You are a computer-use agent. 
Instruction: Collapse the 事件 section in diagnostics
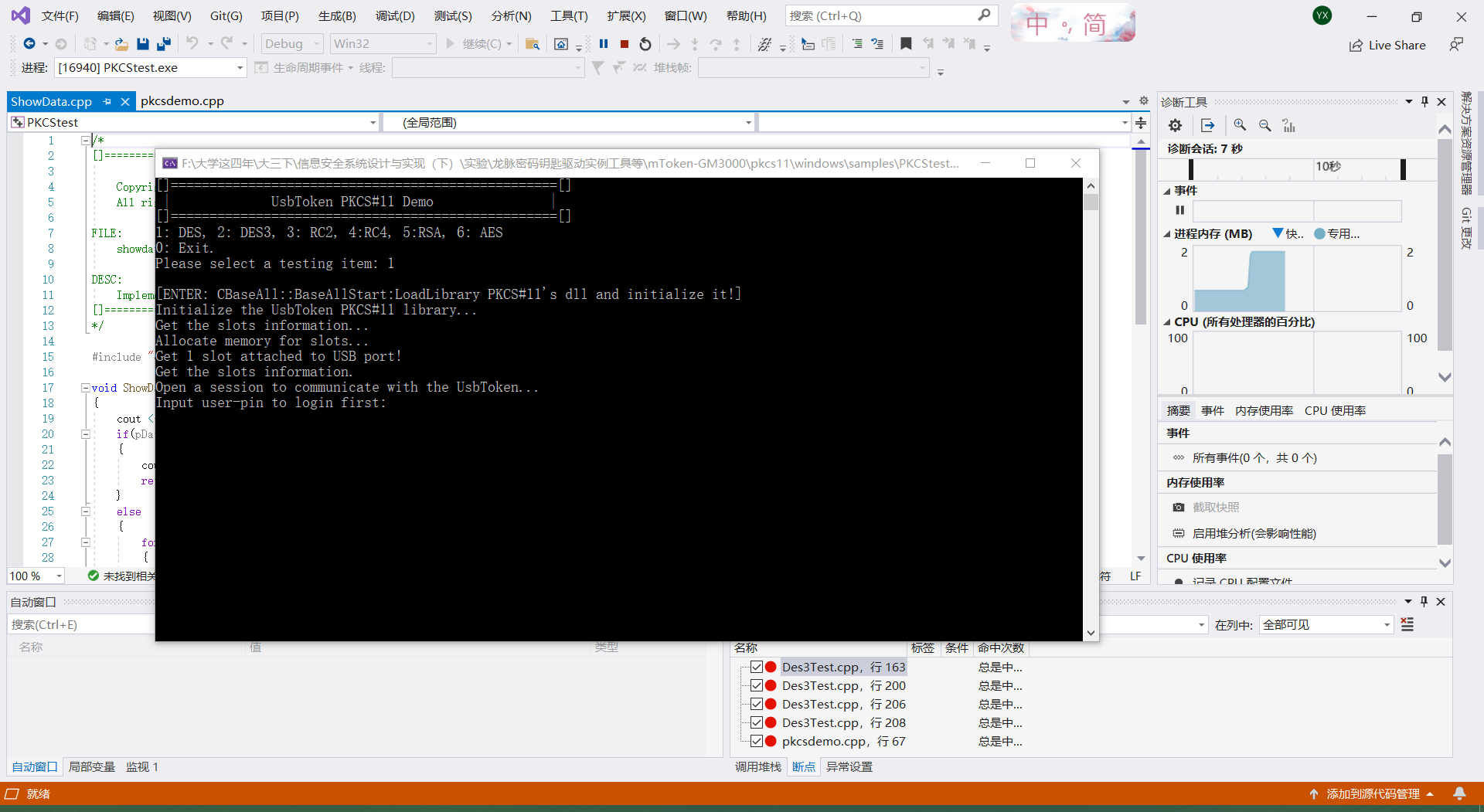1167,191
